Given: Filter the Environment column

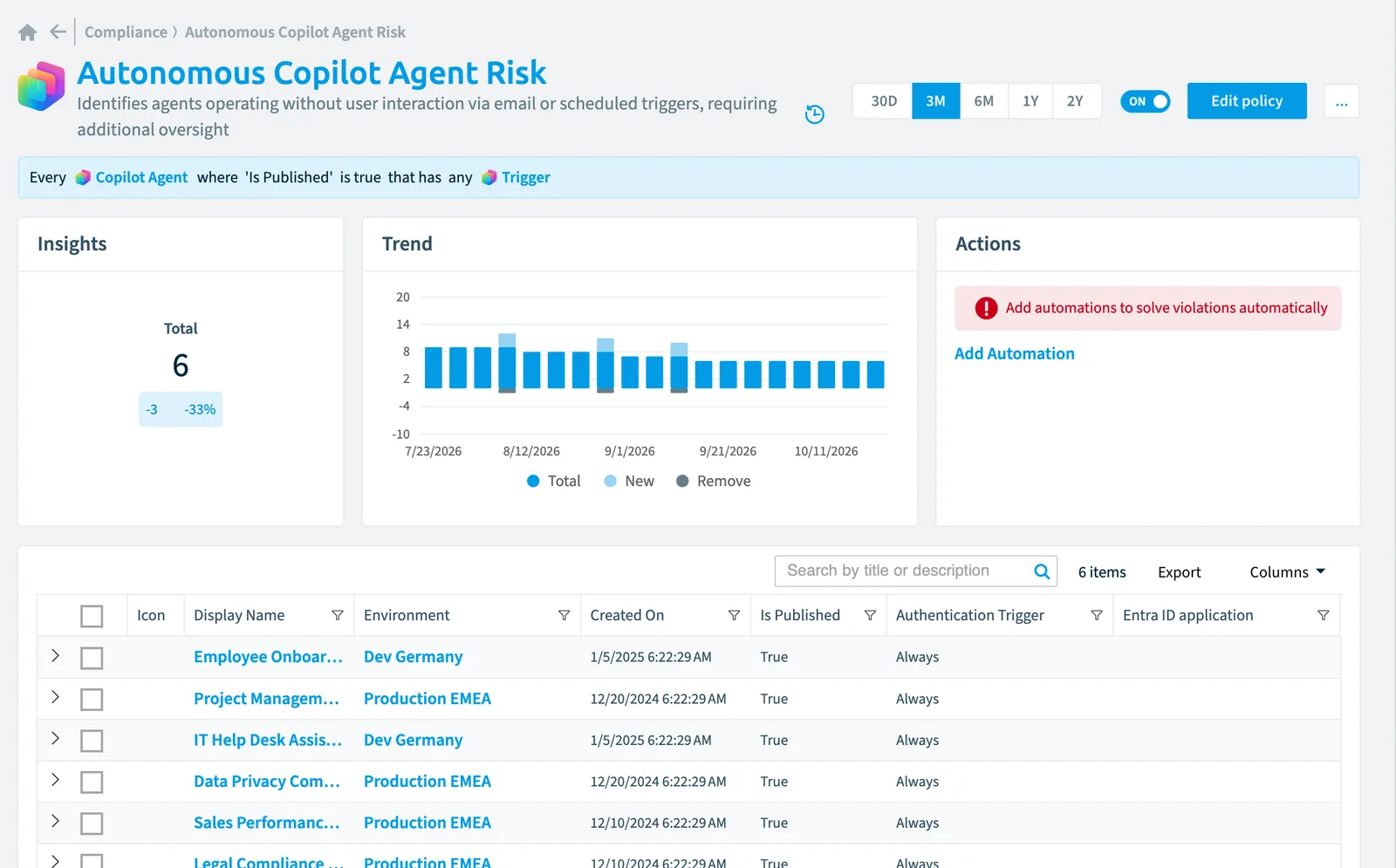Looking at the screenshot, I should (x=565, y=615).
